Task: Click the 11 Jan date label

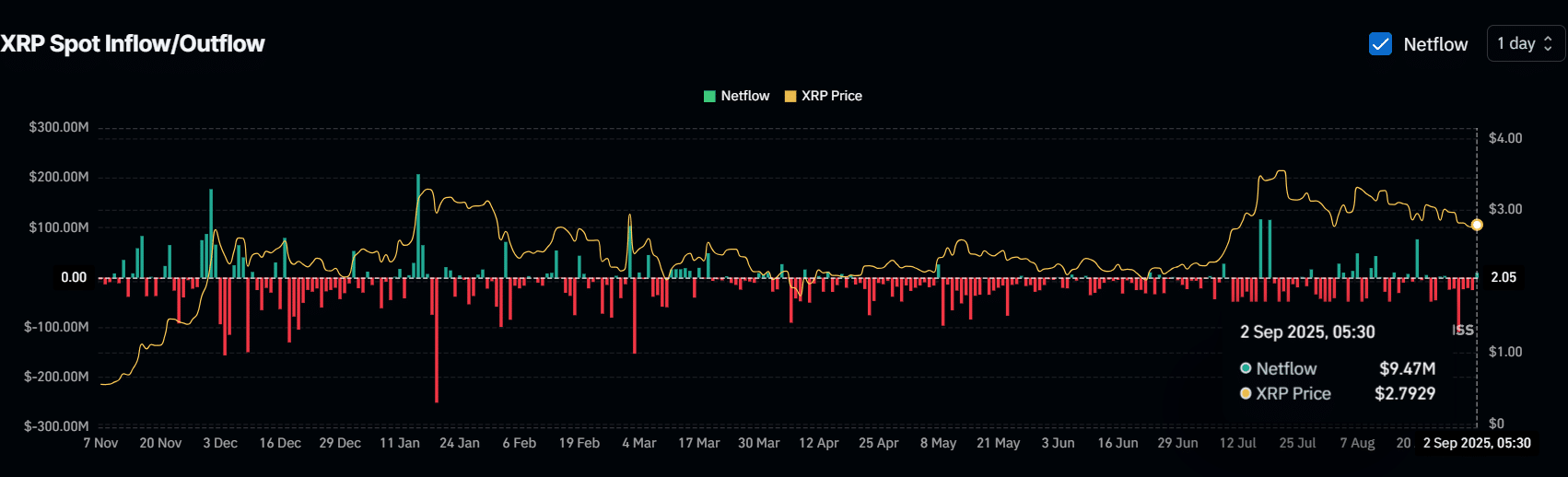Action: (400, 443)
